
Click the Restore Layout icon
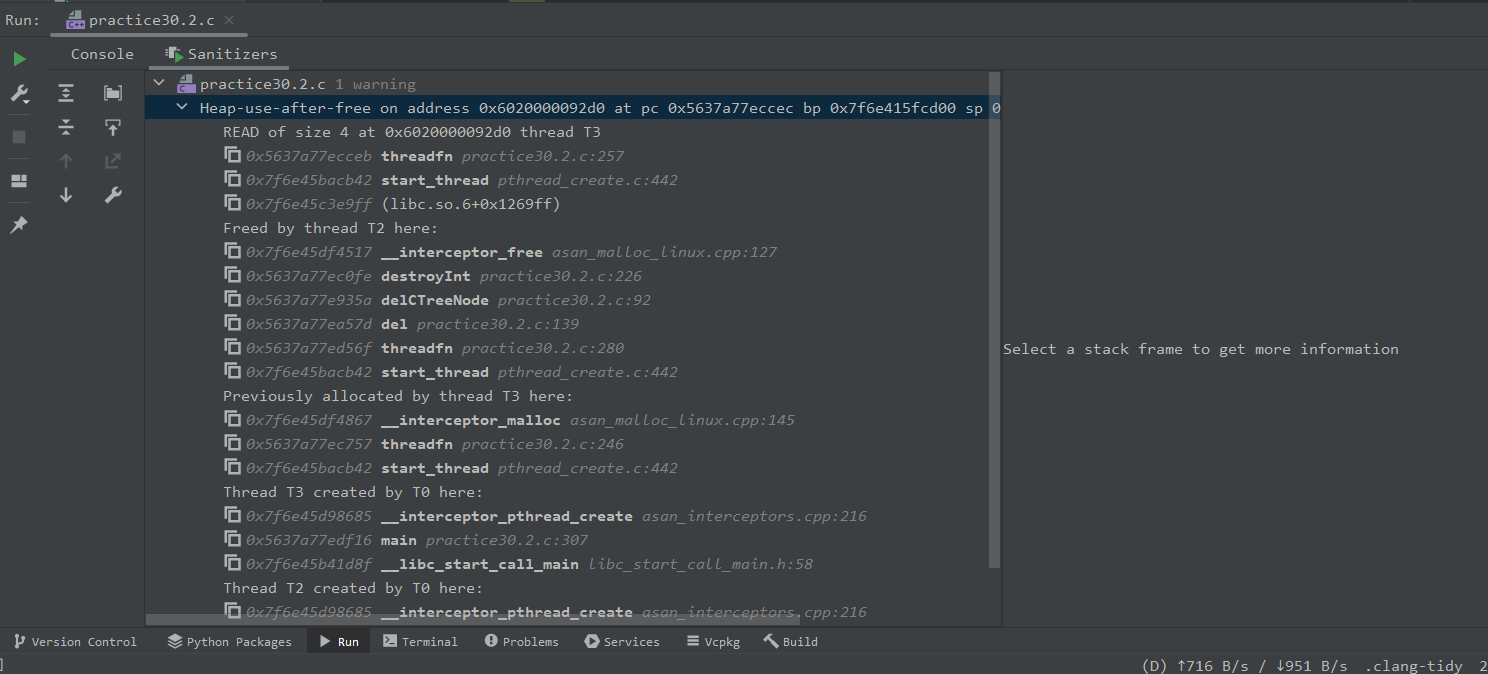tap(19, 181)
